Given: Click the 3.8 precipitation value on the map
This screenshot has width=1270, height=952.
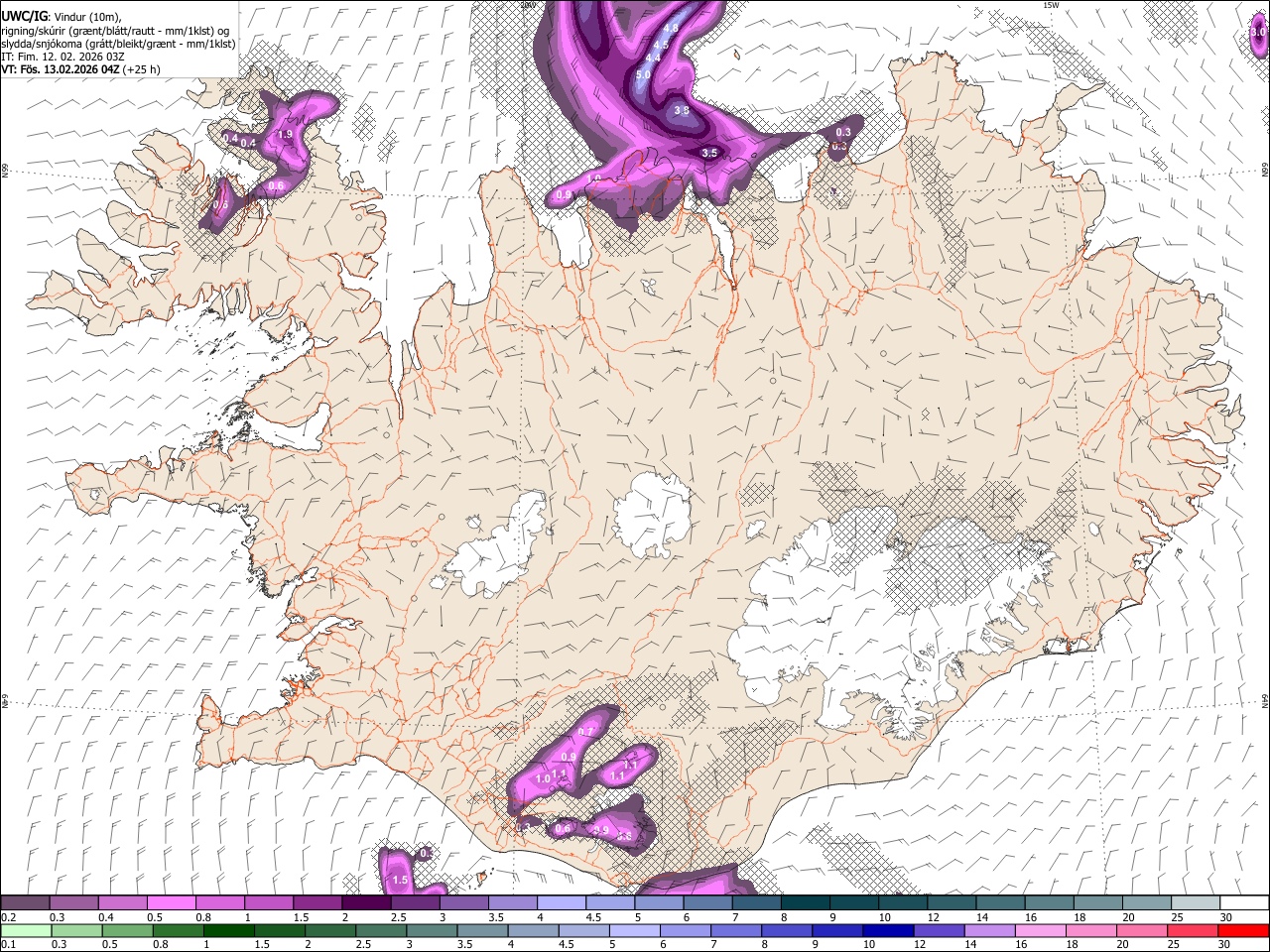Looking at the screenshot, I should (682, 110).
